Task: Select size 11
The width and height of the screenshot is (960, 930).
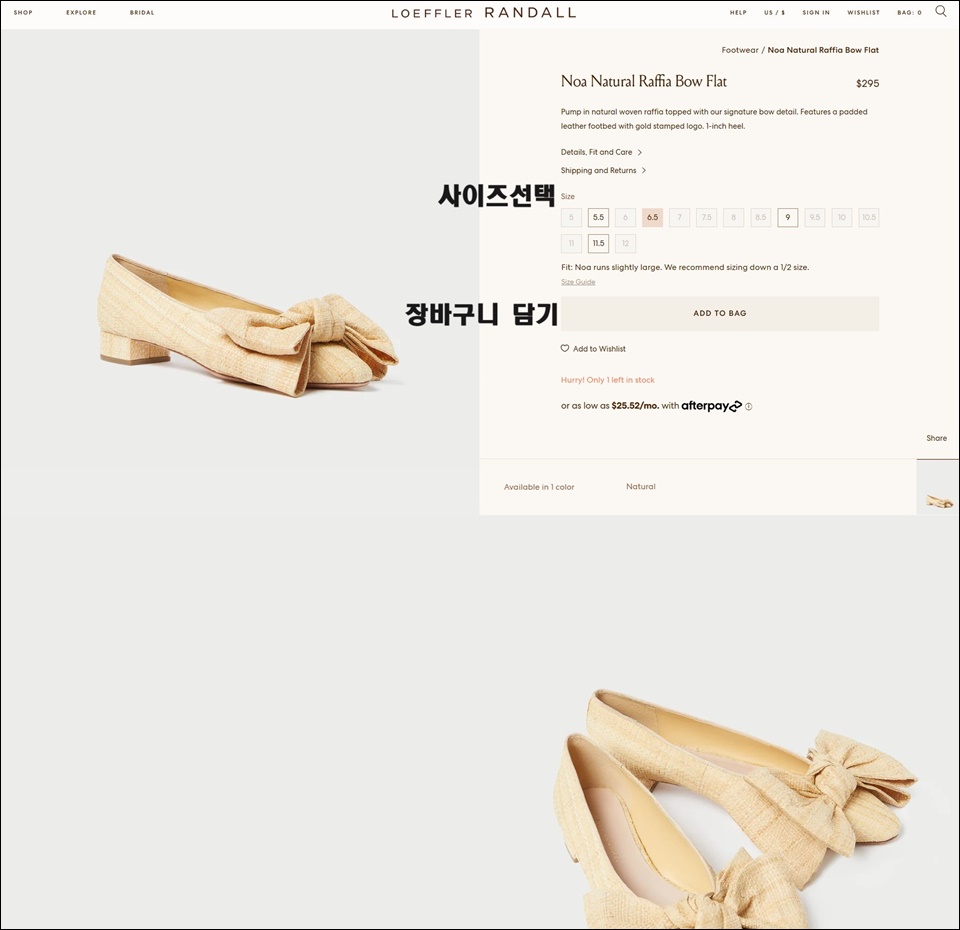Action: tap(571, 244)
